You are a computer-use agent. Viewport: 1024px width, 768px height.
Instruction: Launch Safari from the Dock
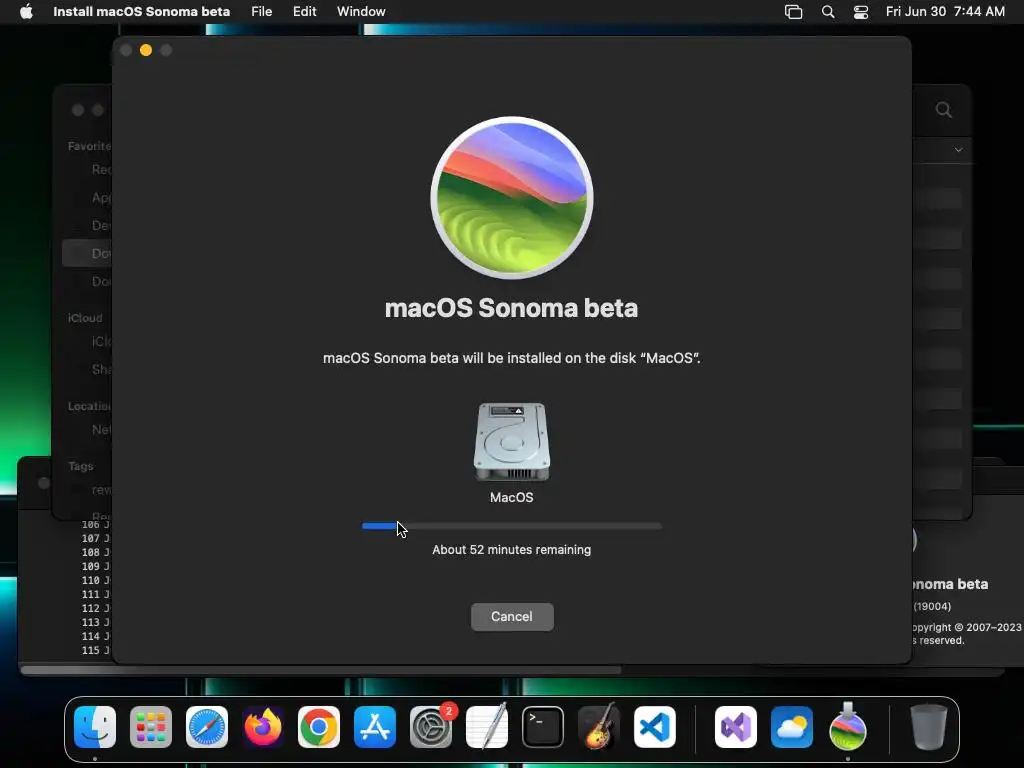click(207, 727)
